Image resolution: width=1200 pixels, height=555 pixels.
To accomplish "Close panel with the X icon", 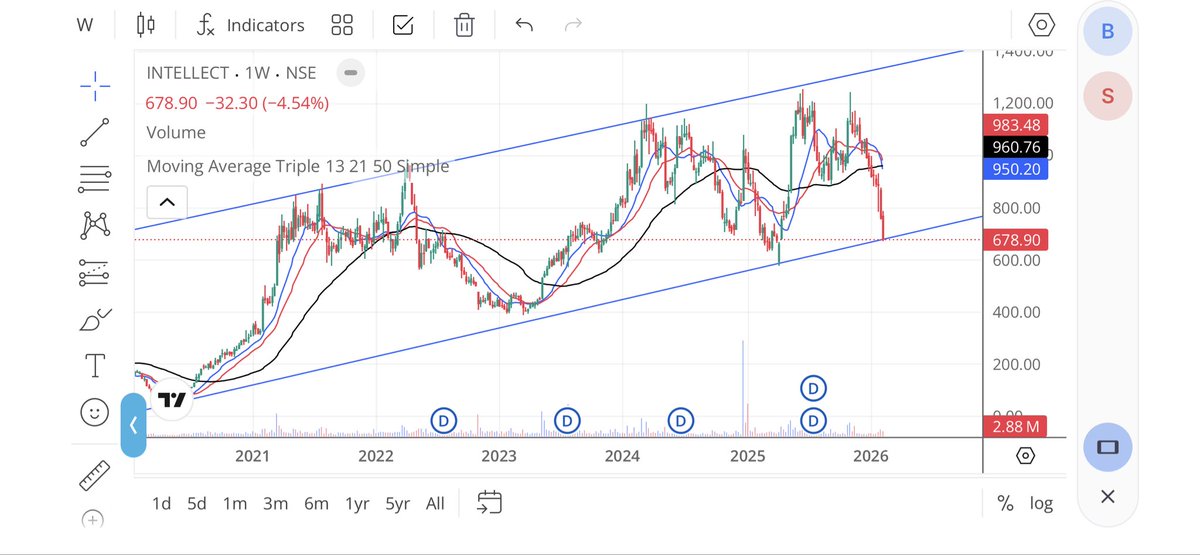I will tap(1108, 496).
